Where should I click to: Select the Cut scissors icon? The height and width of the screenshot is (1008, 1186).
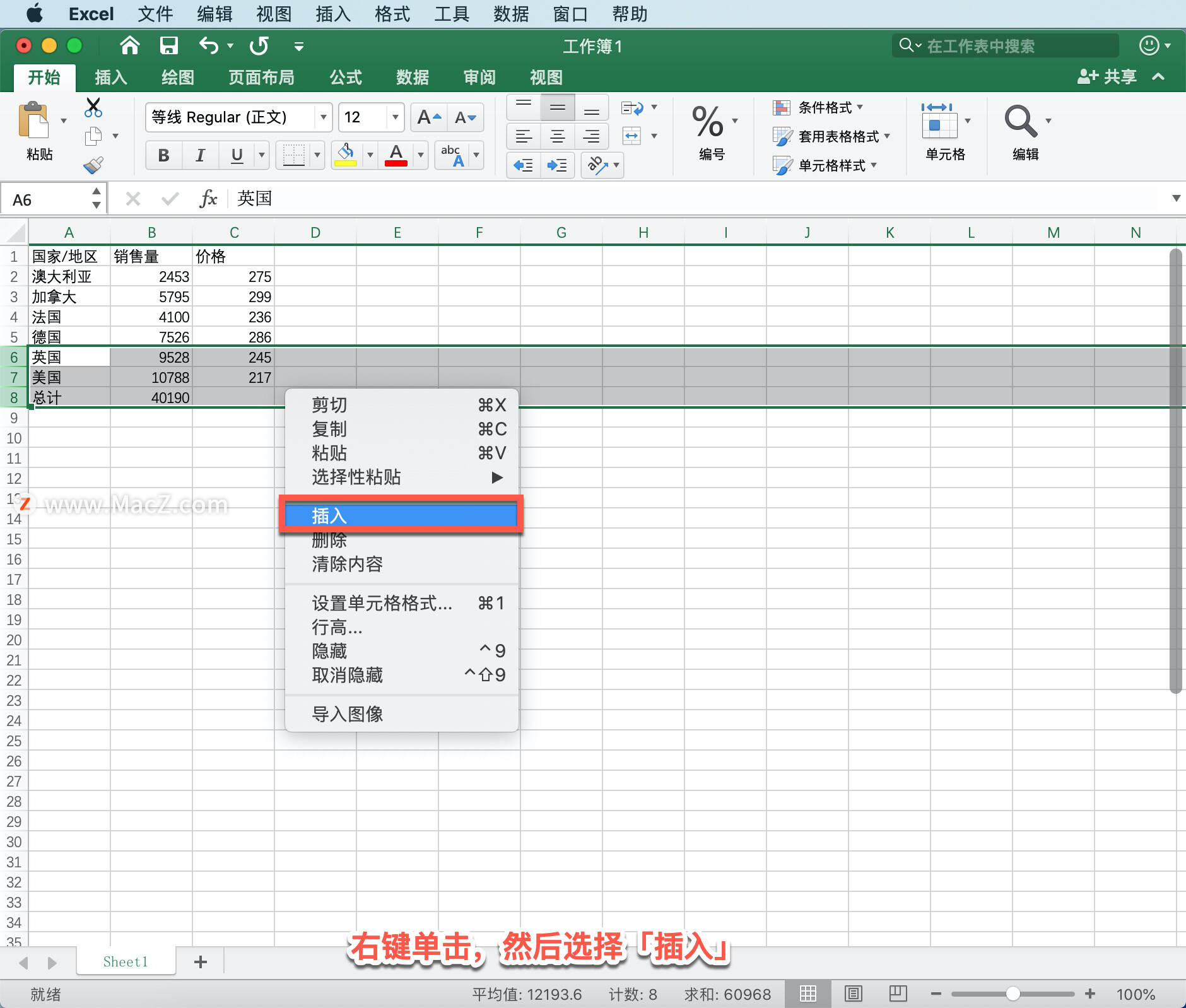point(93,107)
